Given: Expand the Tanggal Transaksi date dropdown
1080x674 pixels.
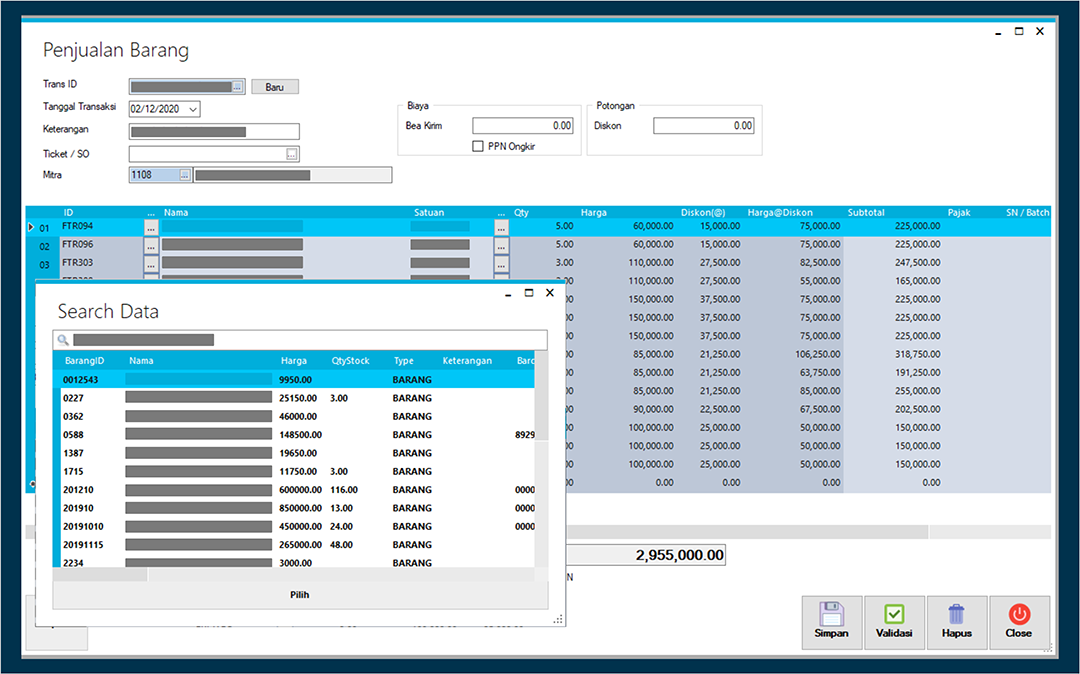Looking at the screenshot, I should click(193, 109).
